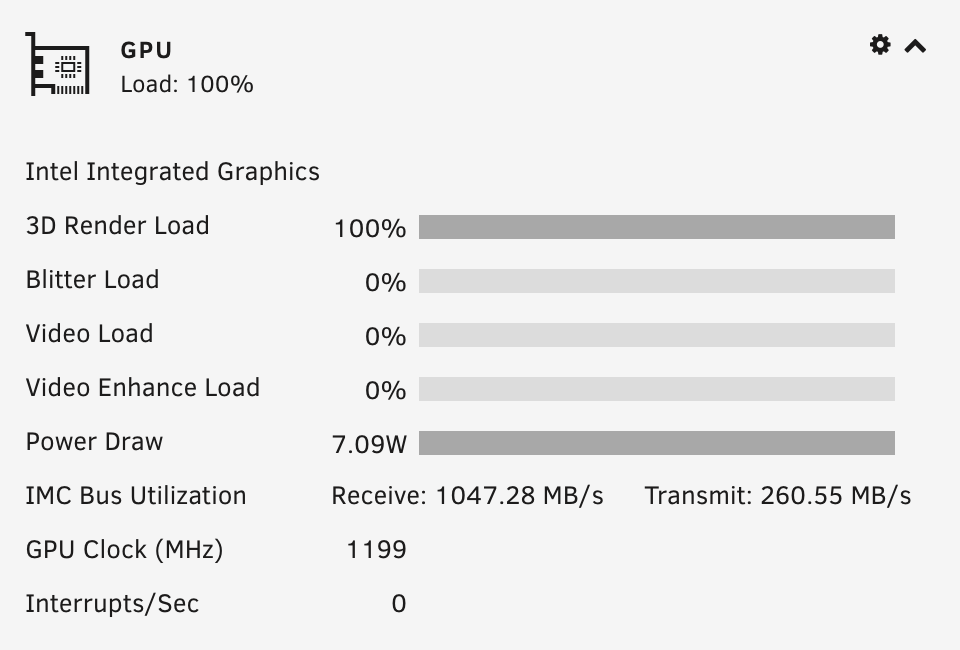Click the Power Draw bar

click(x=657, y=443)
